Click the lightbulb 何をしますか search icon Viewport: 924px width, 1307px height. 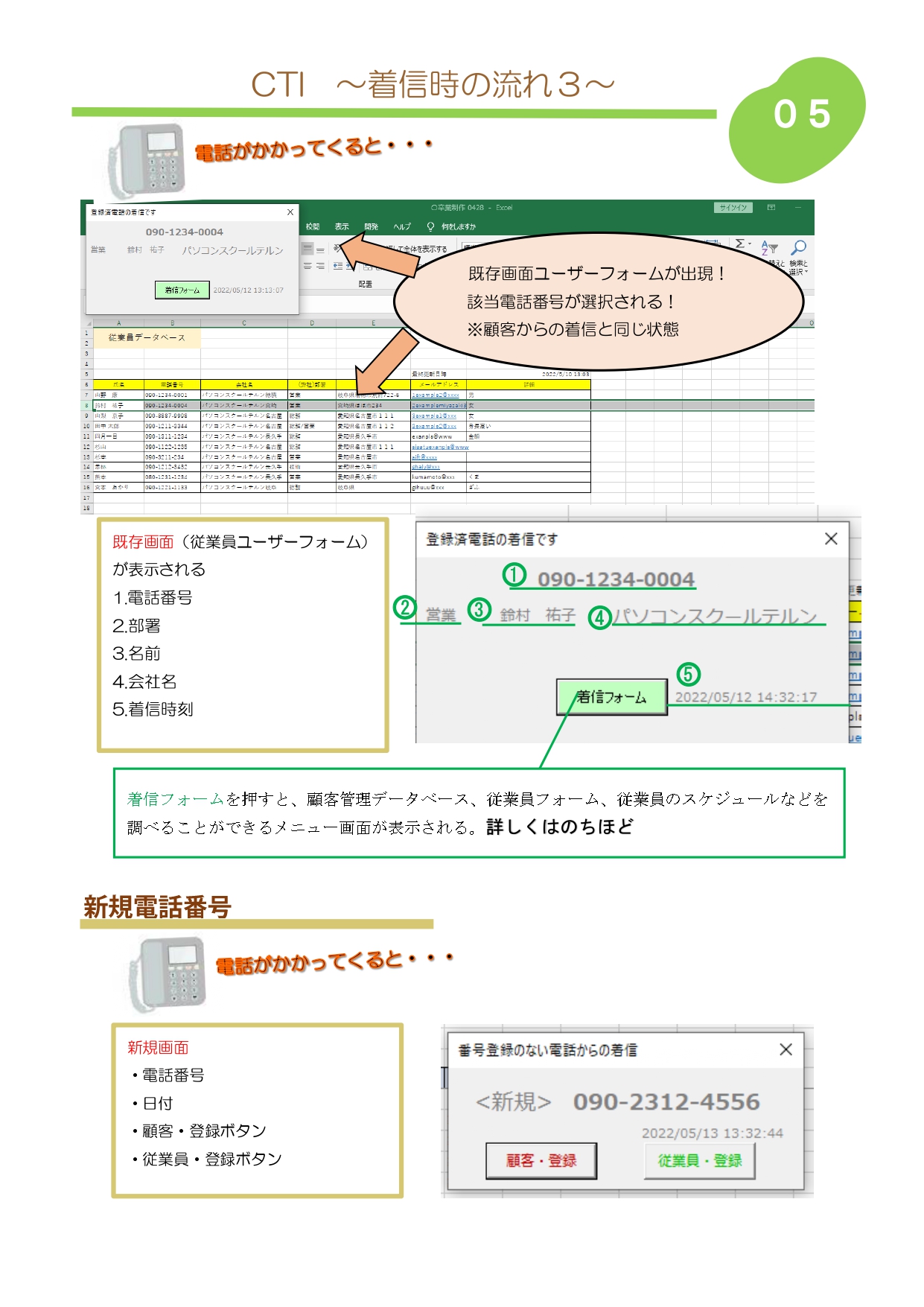point(430,226)
